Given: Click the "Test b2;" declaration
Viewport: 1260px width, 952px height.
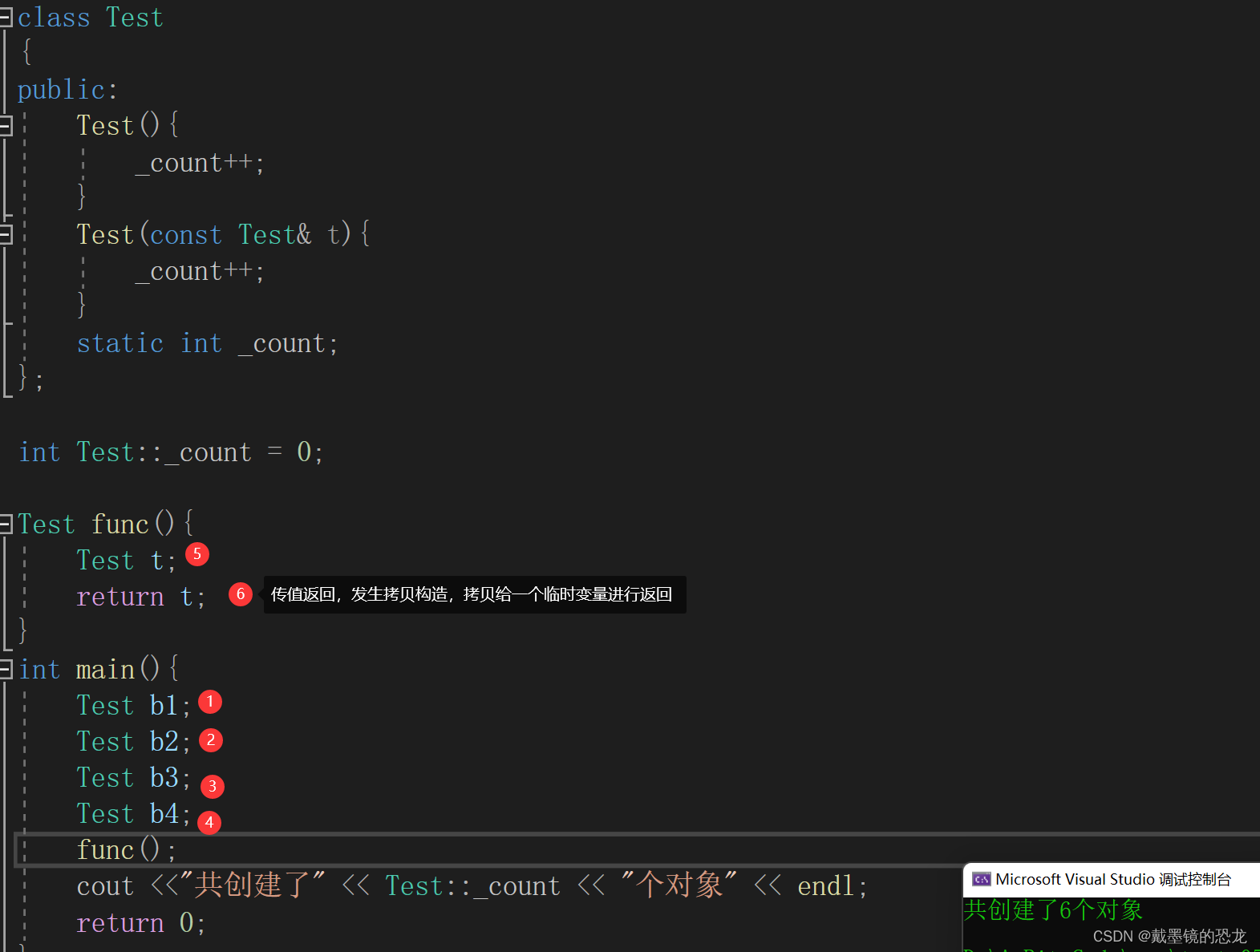Looking at the screenshot, I should [134, 742].
